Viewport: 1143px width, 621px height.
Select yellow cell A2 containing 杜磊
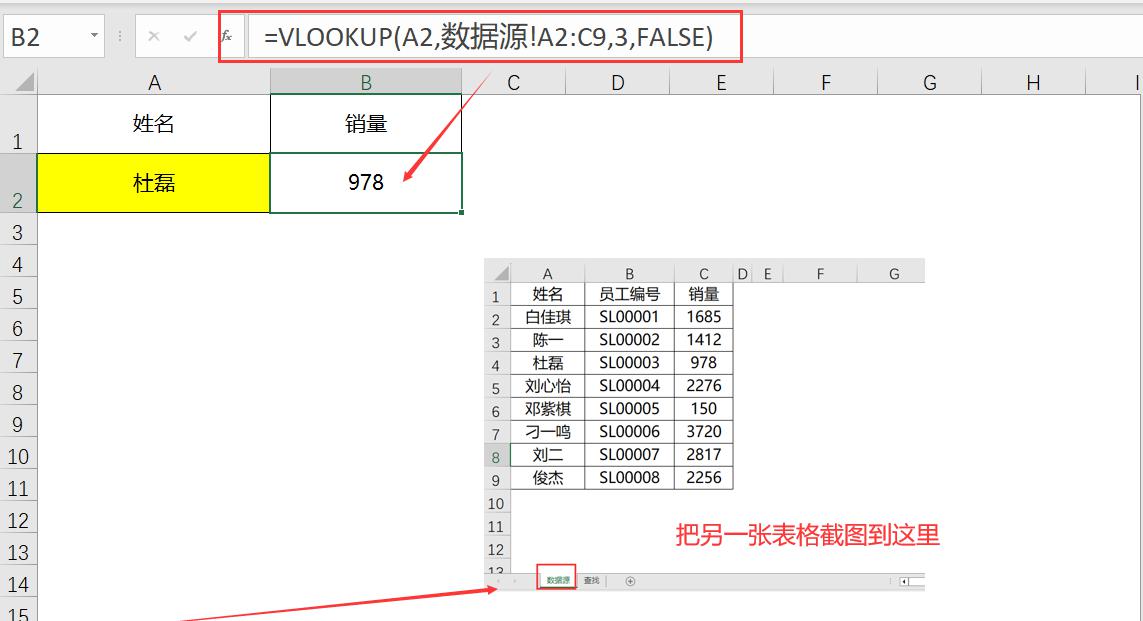(154, 183)
